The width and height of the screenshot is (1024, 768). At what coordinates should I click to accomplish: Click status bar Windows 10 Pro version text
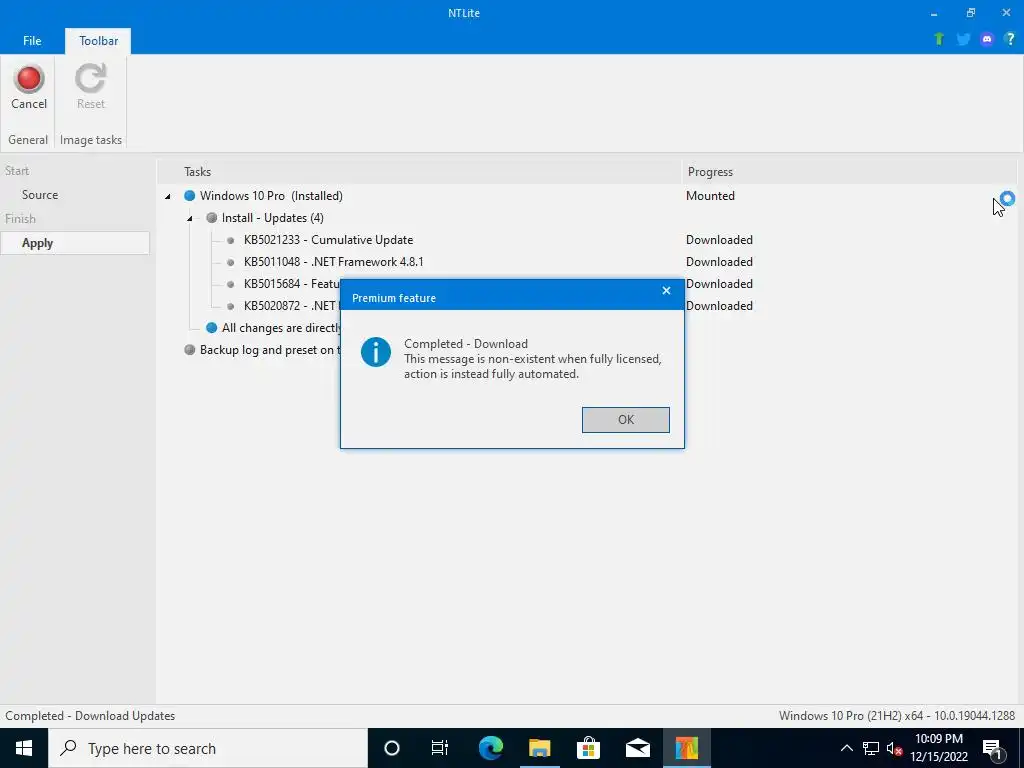(x=897, y=716)
